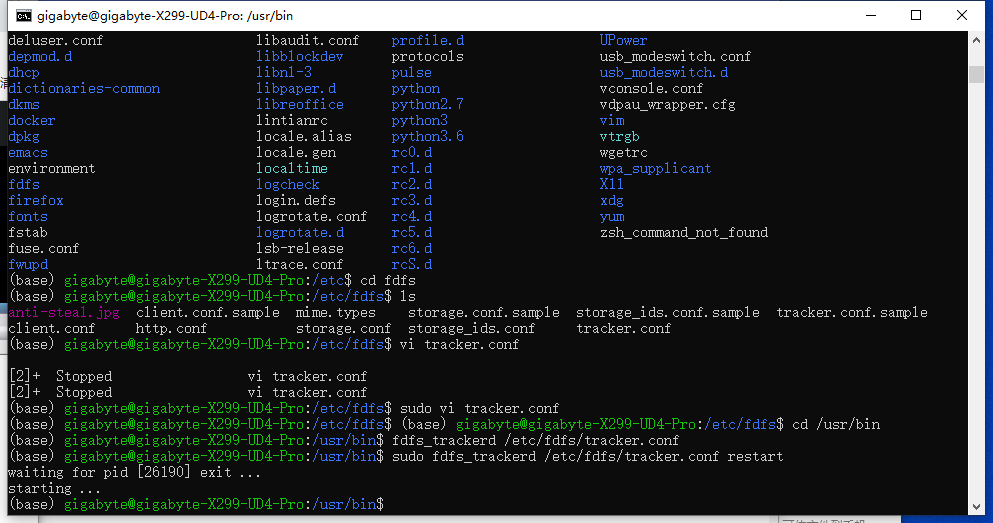
Task: Click the localtime link entry
Action: [292, 168]
